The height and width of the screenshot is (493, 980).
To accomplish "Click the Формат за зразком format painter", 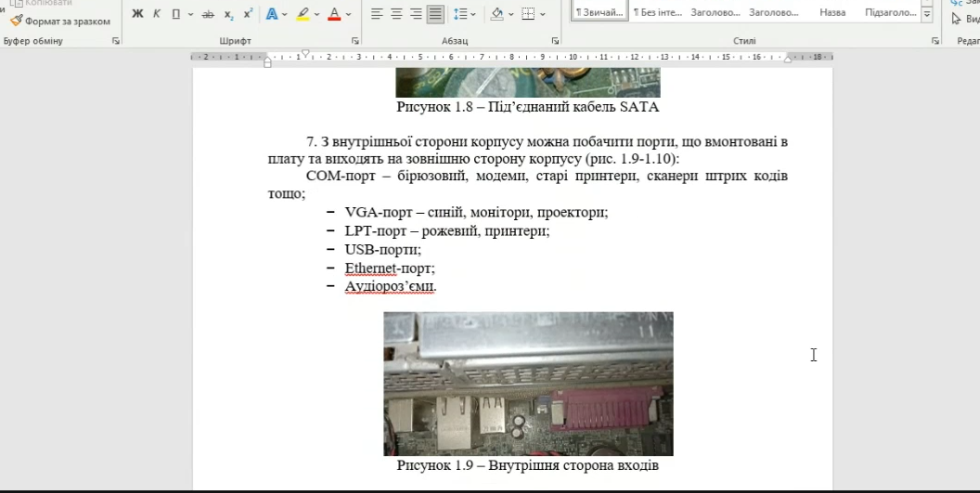I will pos(61,21).
